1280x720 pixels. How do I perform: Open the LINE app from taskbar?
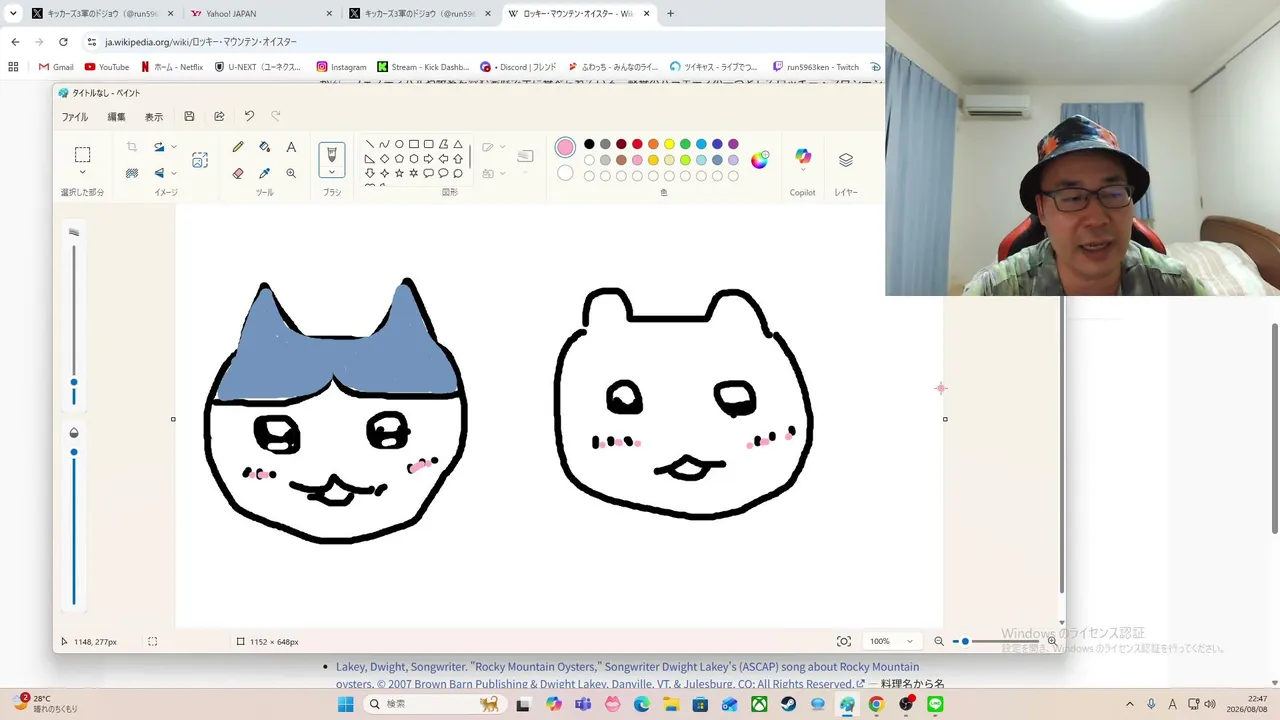pyautogui.click(x=935, y=704)
